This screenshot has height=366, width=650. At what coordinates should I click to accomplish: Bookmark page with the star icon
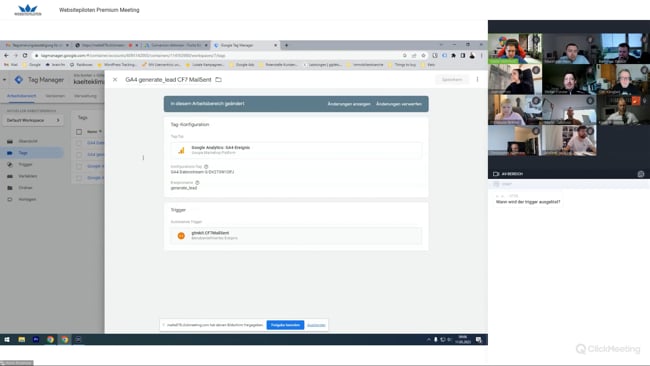click(x=423, y=55)
